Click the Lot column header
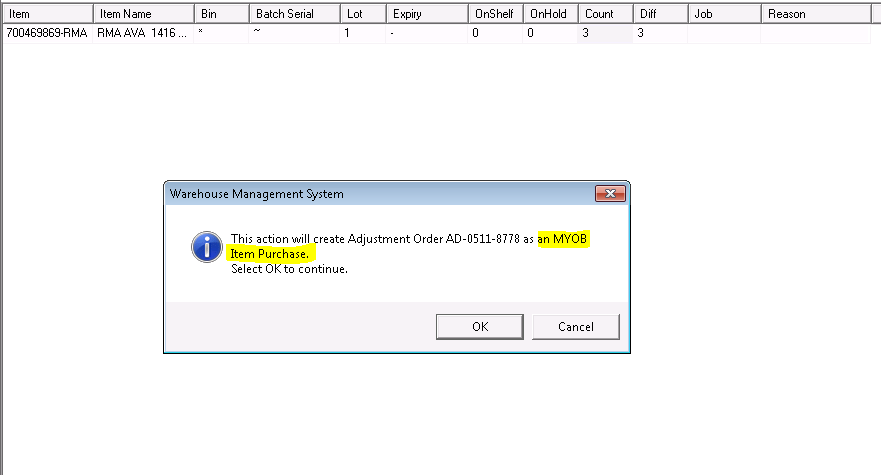The height and width of the screenshot is (475, 881). pos(364,14)
